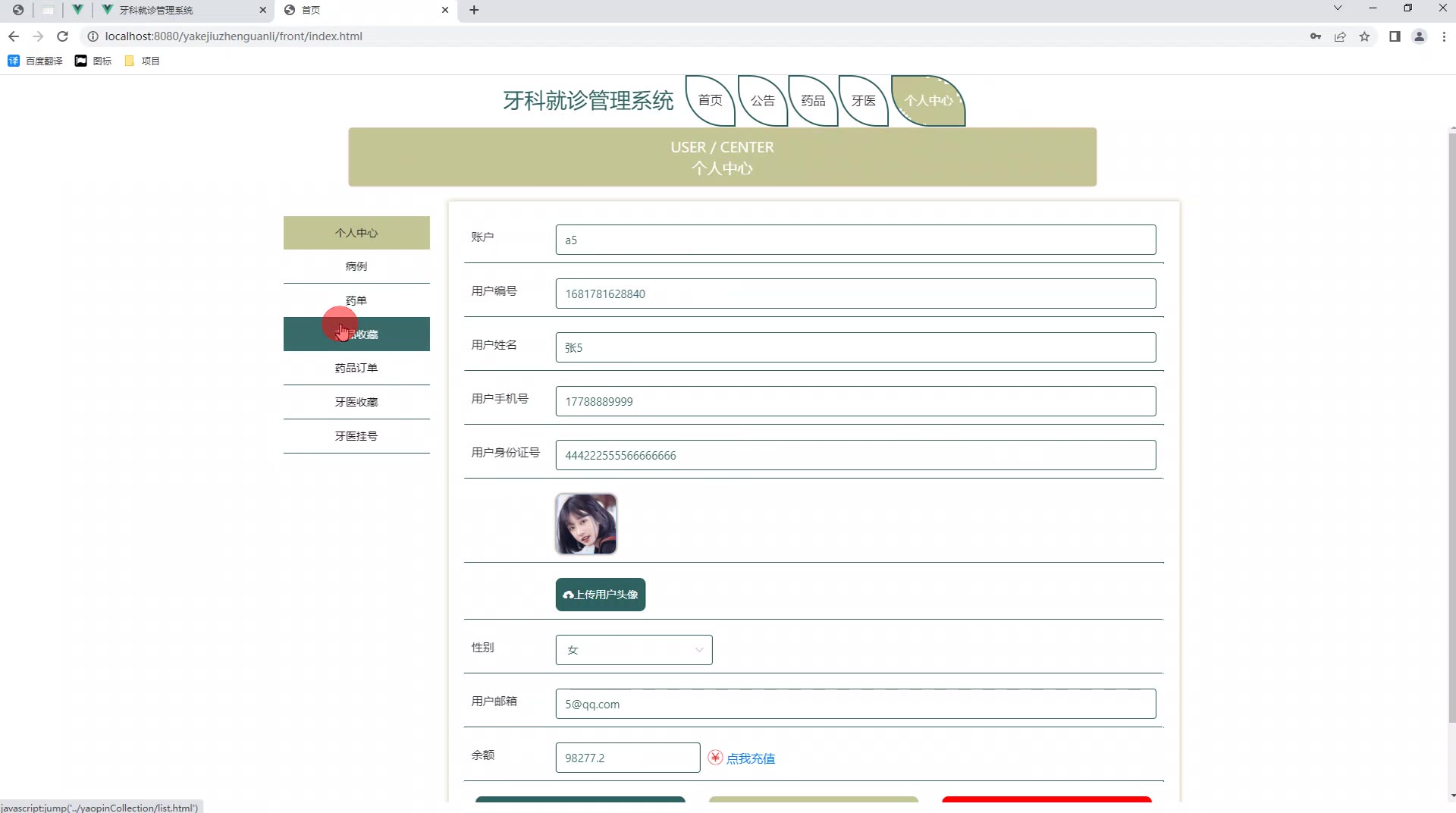1456x813 pixels.
Task: Select 个人中心 in the left sidebar
Action: tap(356, 233)
